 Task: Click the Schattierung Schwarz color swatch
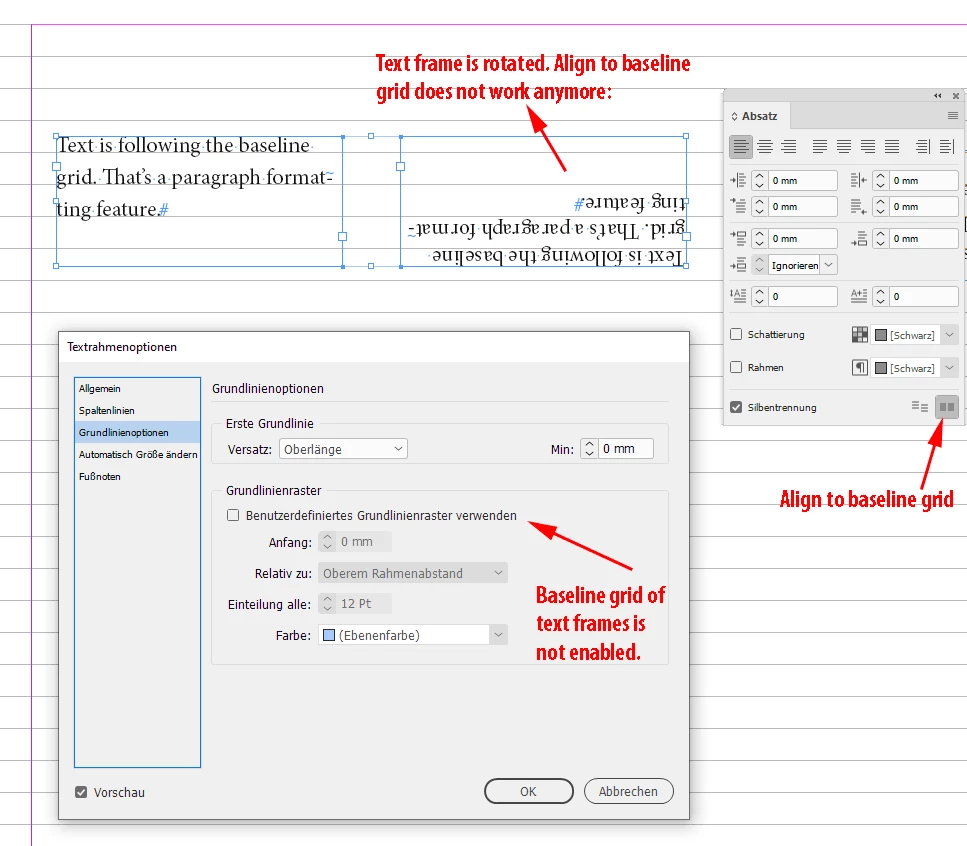[x=881, y=335]
